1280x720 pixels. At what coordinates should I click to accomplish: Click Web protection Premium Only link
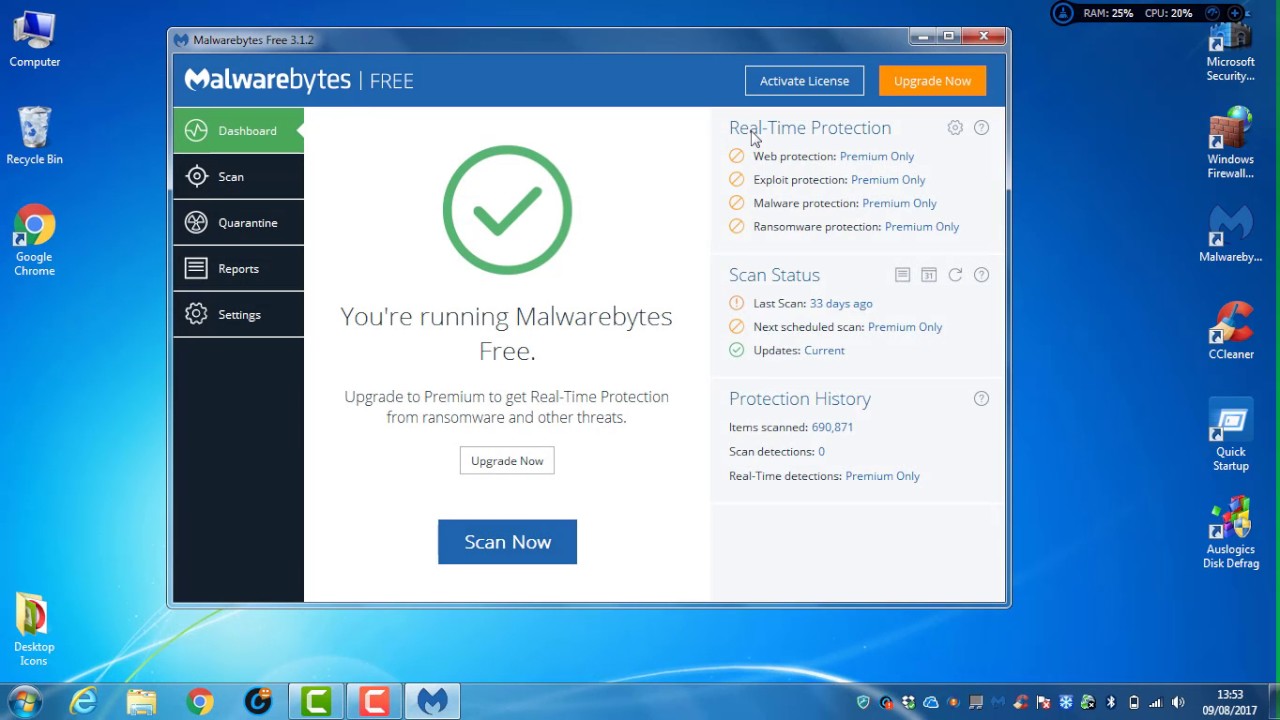point(877,156)
